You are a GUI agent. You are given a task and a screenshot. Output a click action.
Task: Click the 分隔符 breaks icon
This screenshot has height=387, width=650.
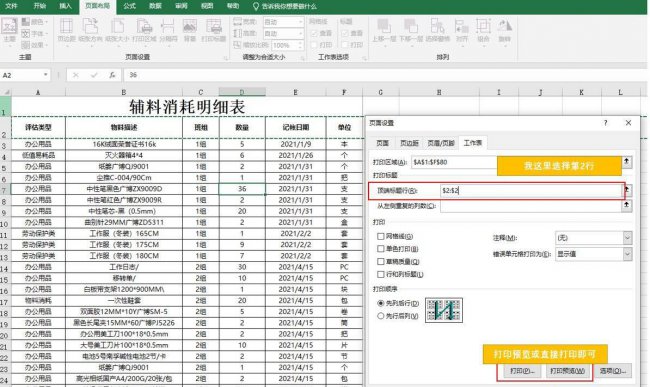point(168,30)
